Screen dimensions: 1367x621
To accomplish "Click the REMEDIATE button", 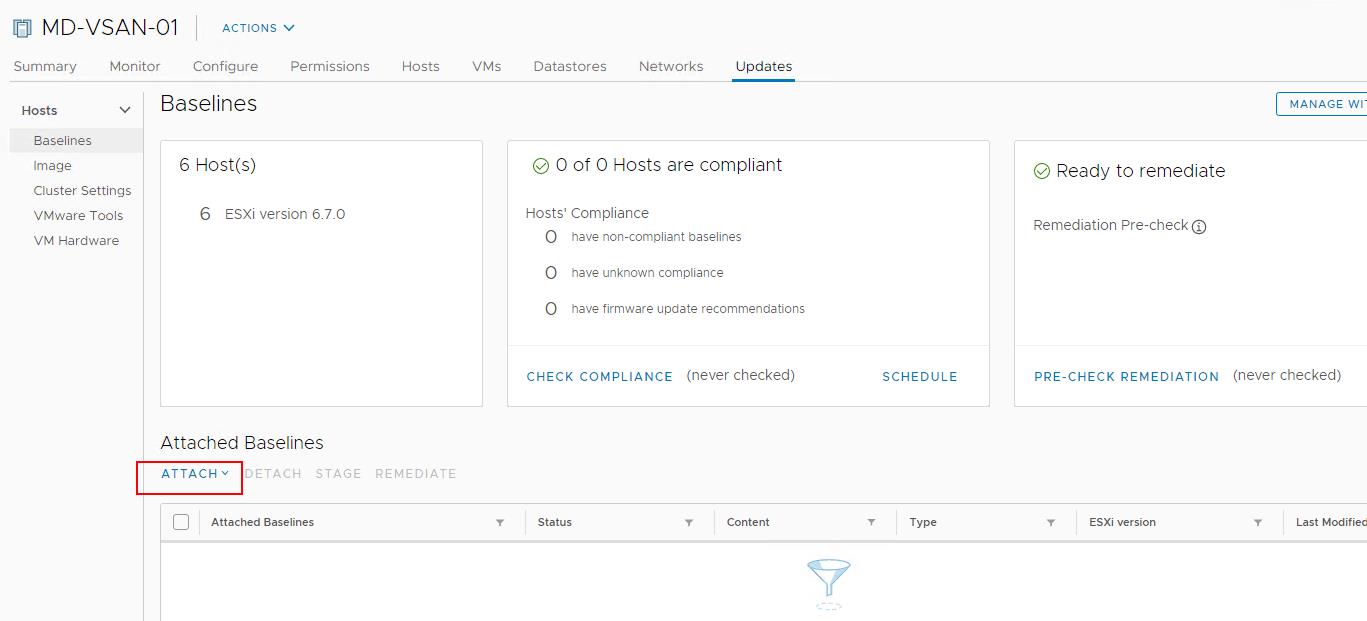I will click(416, 474).
